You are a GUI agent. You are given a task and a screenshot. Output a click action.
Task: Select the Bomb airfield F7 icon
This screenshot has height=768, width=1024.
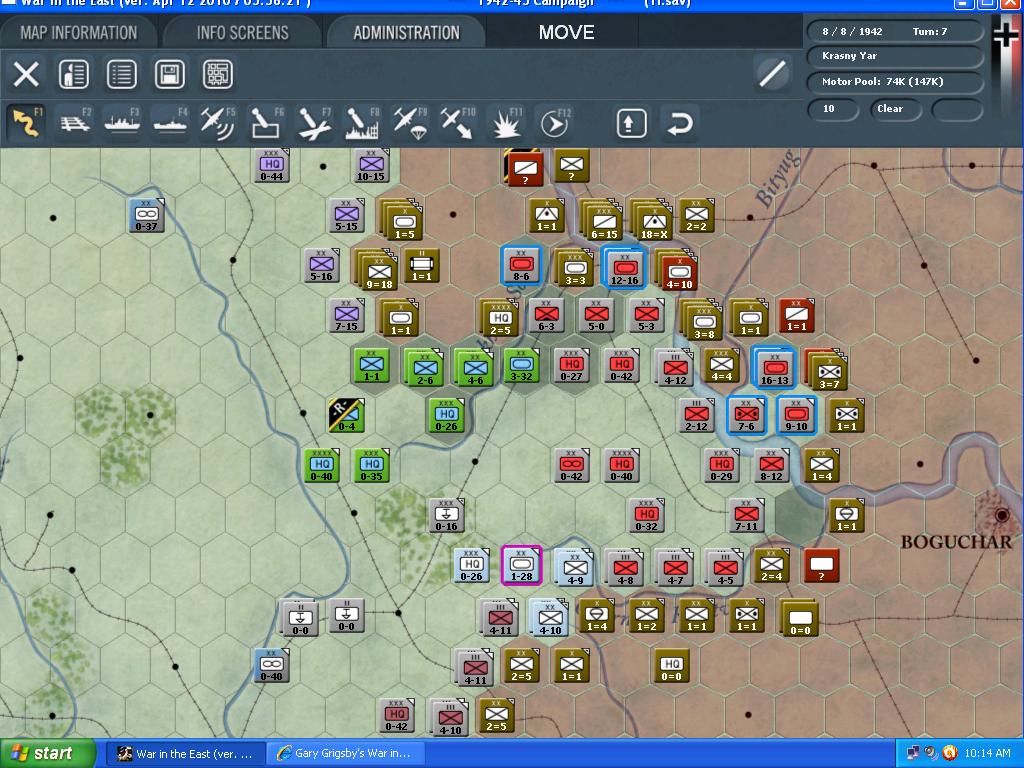point(314,123)
